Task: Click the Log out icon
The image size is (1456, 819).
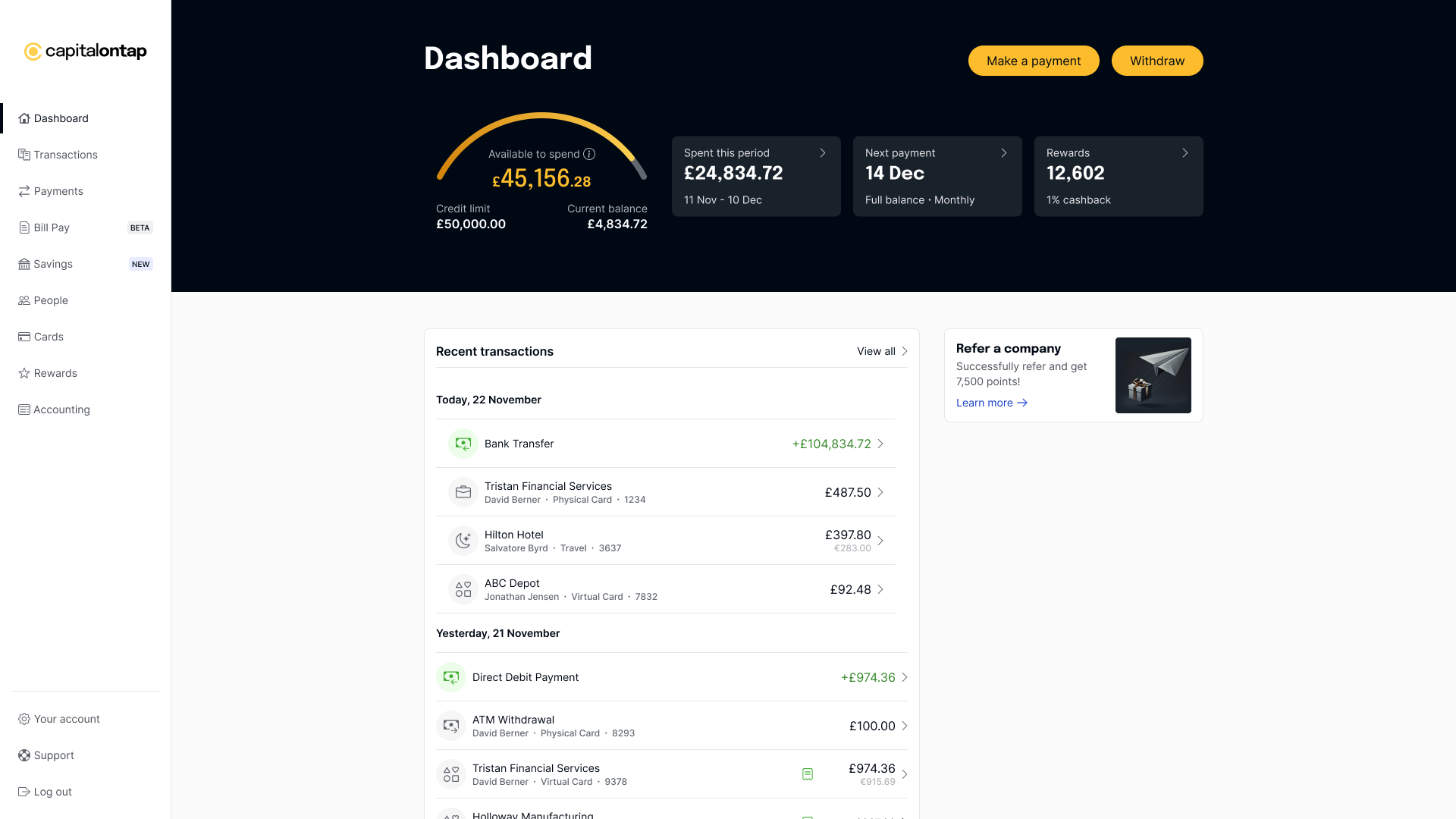Action: [24, 792]
